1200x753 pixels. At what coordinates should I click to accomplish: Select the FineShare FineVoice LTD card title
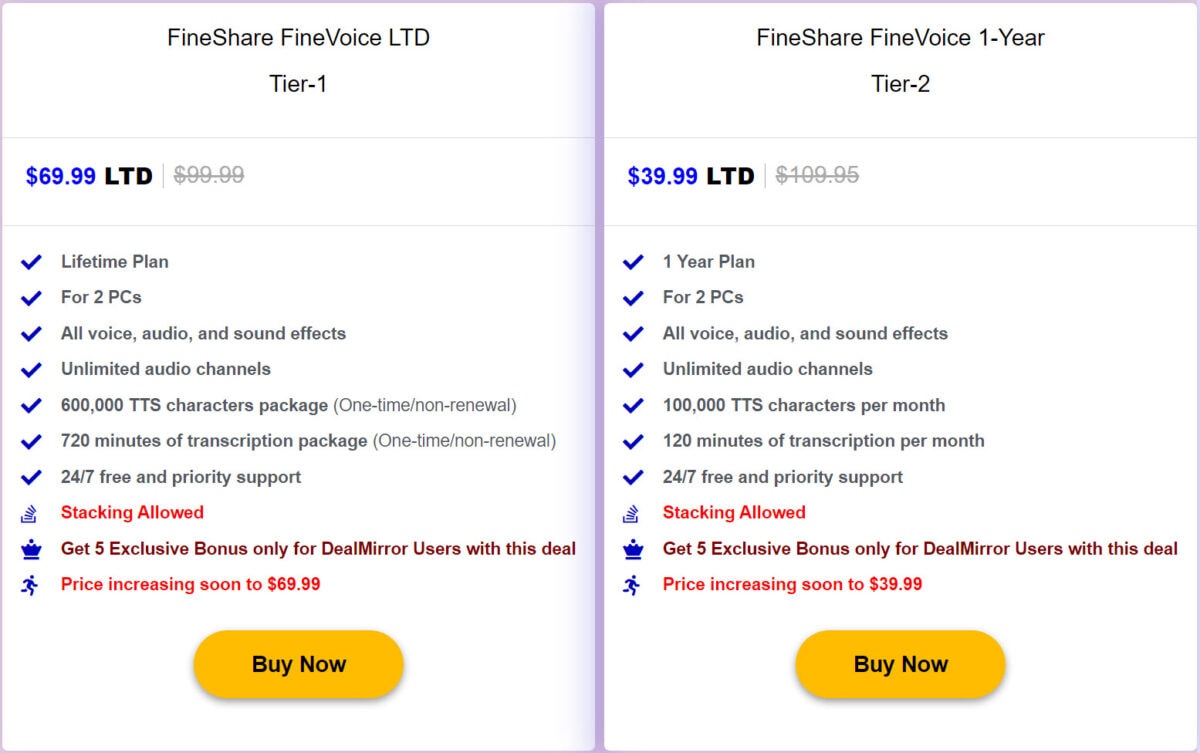tap(298, 37)
